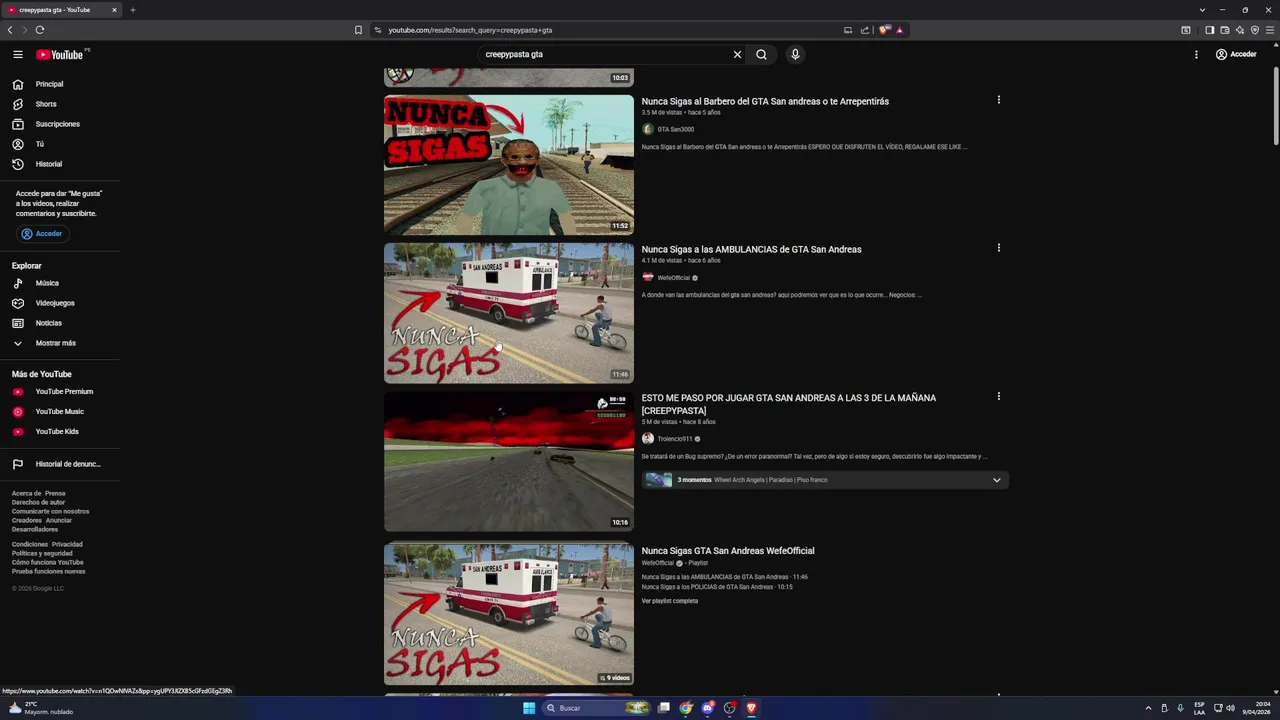Viewport: 1280px width, 720px height.
Task: Click the browser address bar URL
Action: pos(470,30)
